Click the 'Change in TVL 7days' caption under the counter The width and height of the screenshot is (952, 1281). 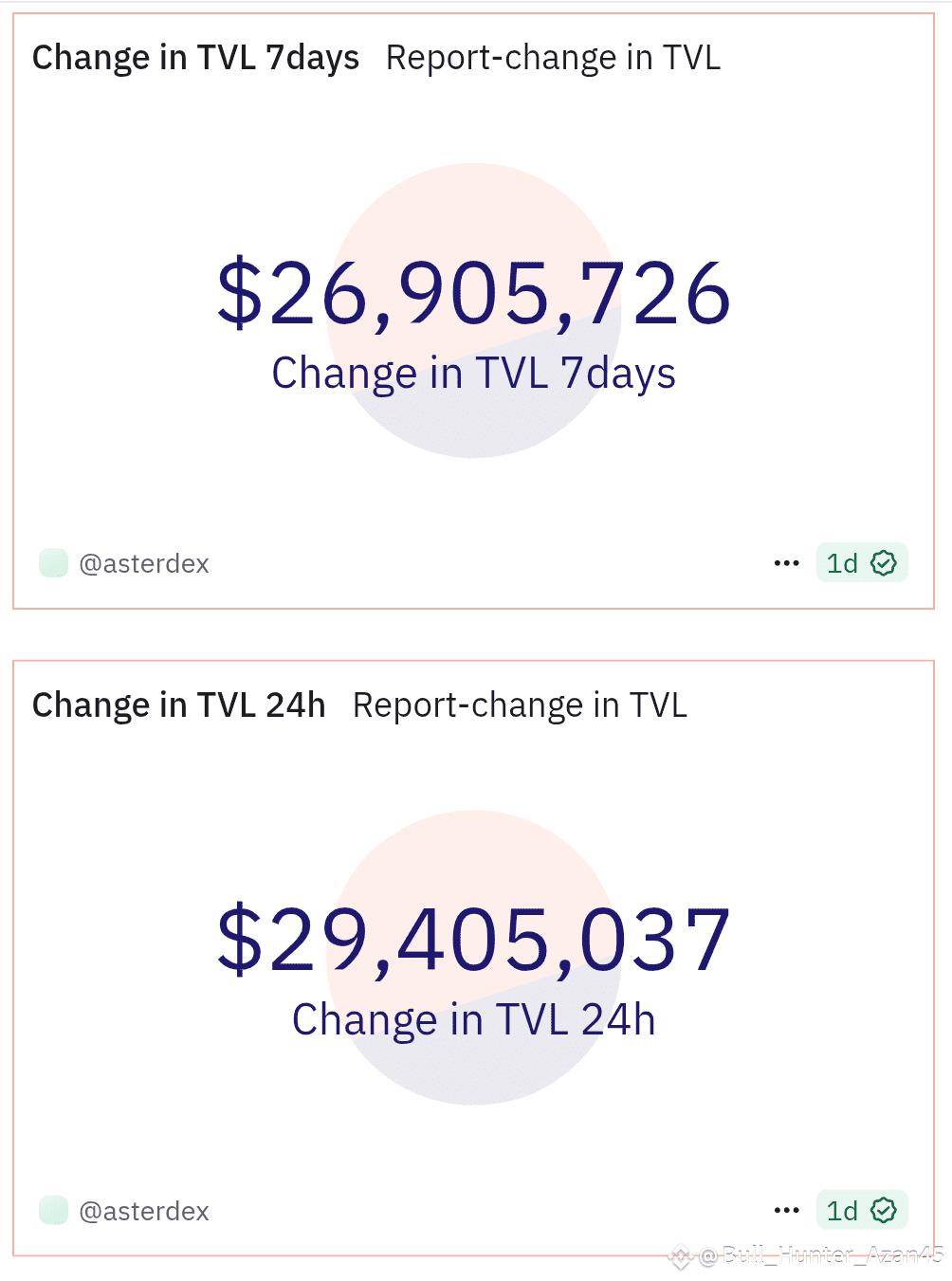473,374
